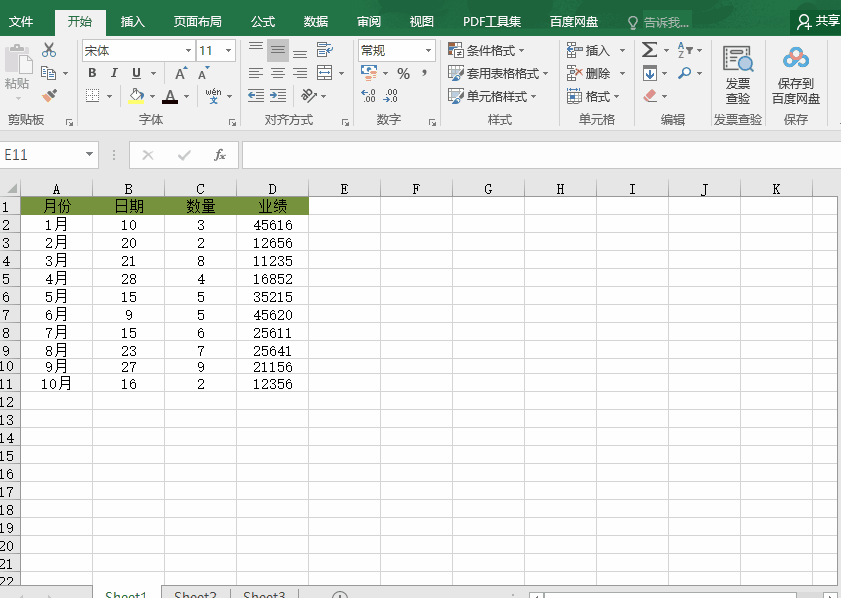This screenshot has height=598, width=841.
Task: Click the 共享 share button
Action: 817,21
